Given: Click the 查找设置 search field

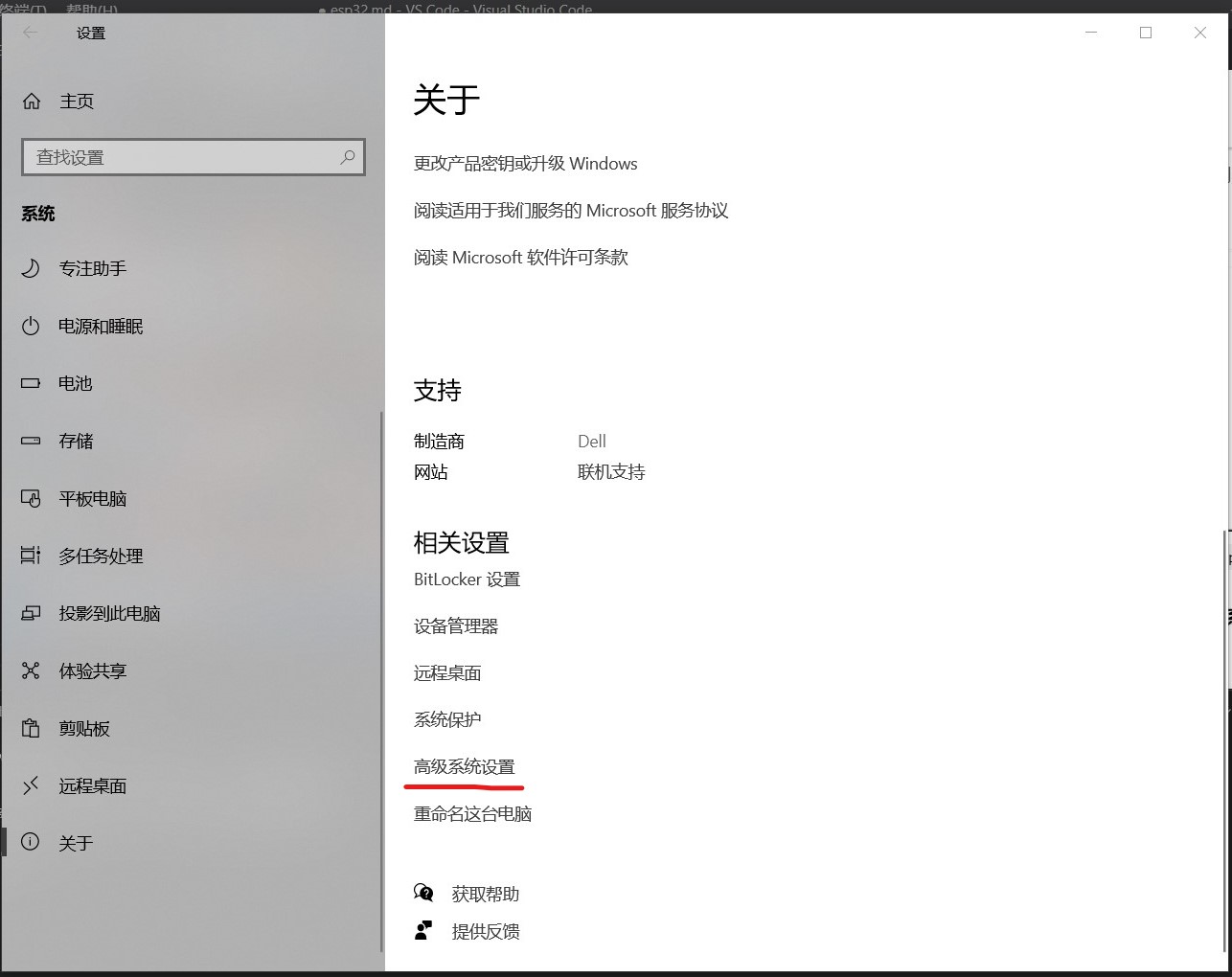Looking at the screenshot, I should (x=194, y=157).
